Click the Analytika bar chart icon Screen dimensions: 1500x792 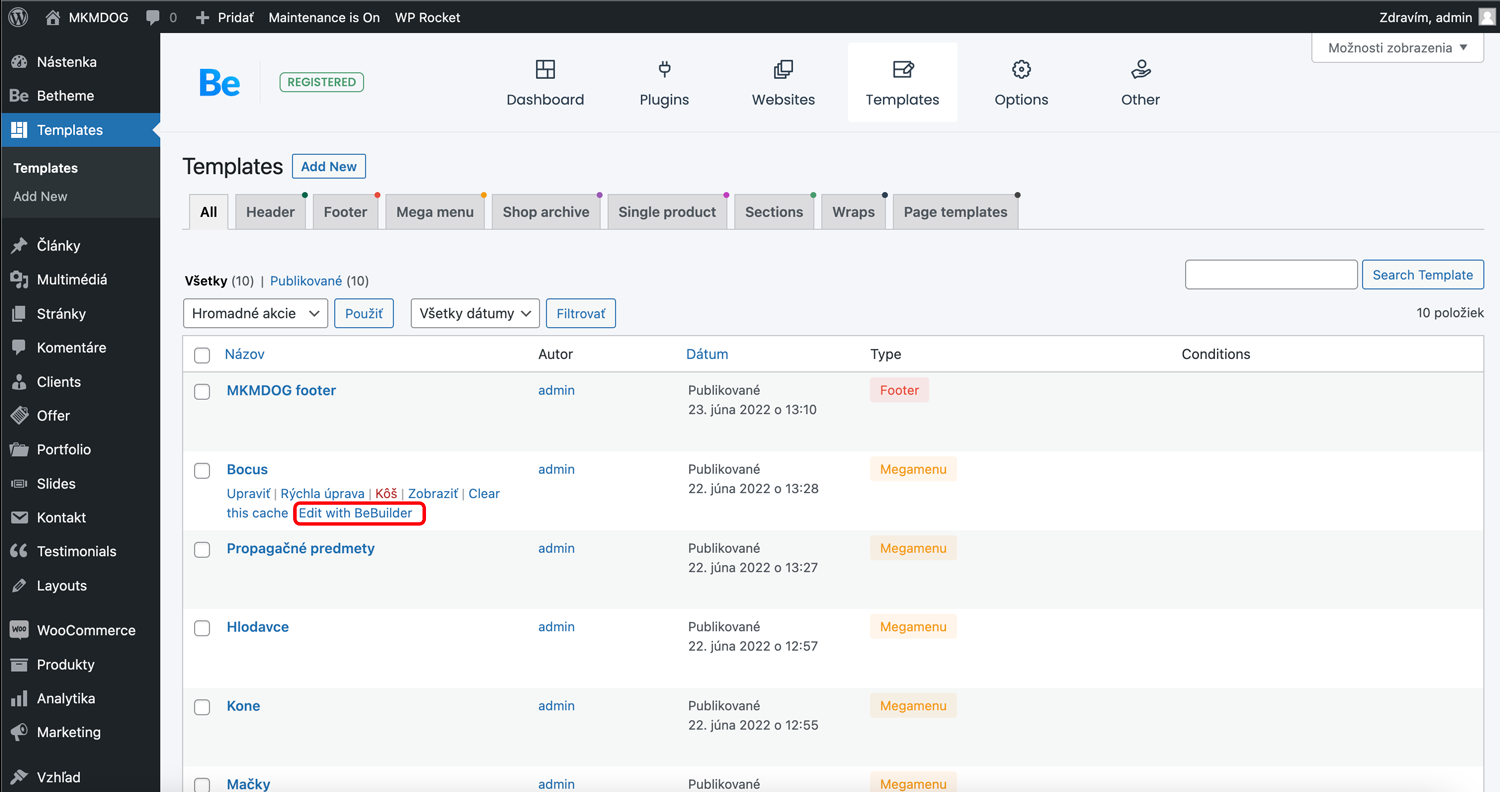19,699
